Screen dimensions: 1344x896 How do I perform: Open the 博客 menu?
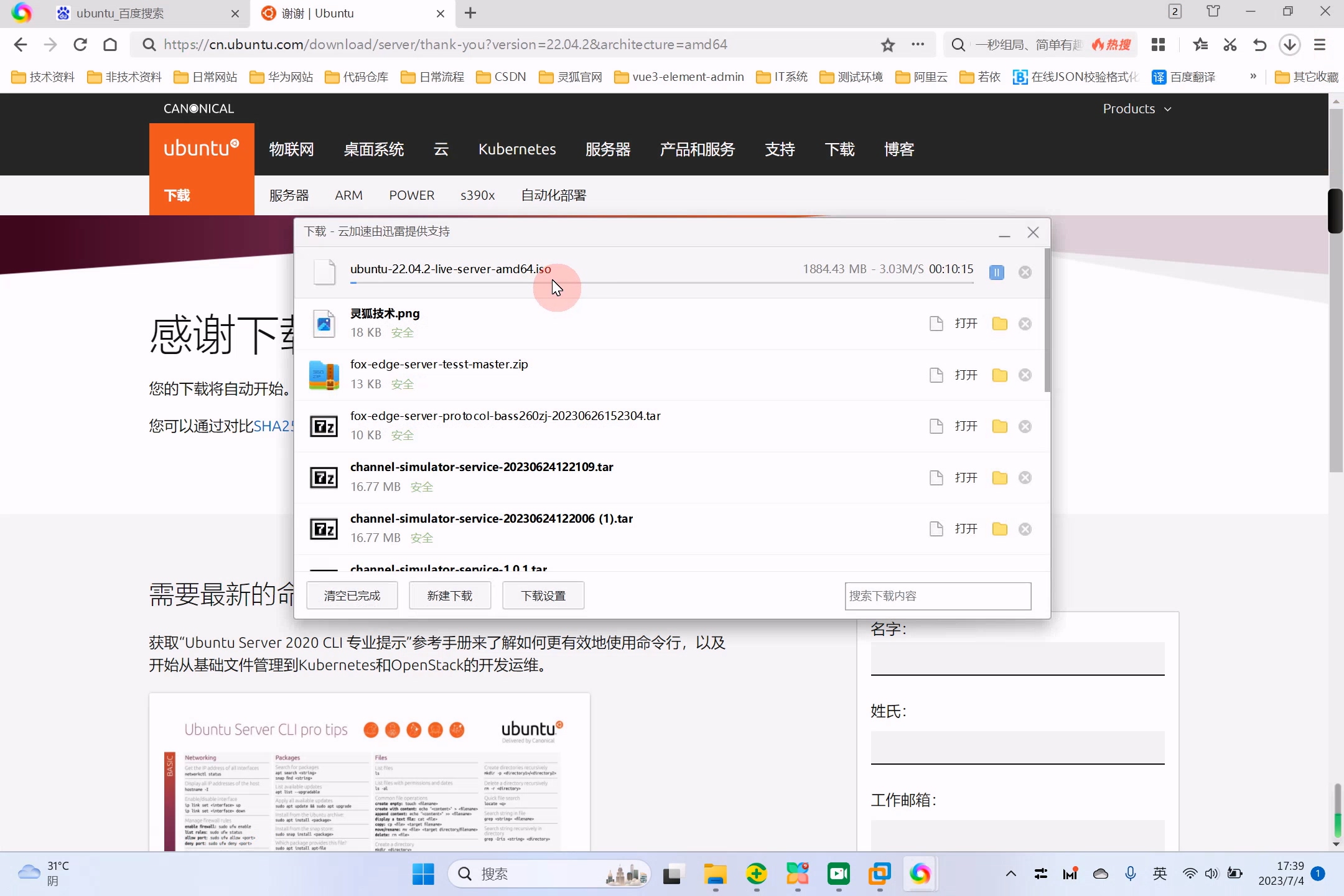pyautogui.click(x=899, y=149)
